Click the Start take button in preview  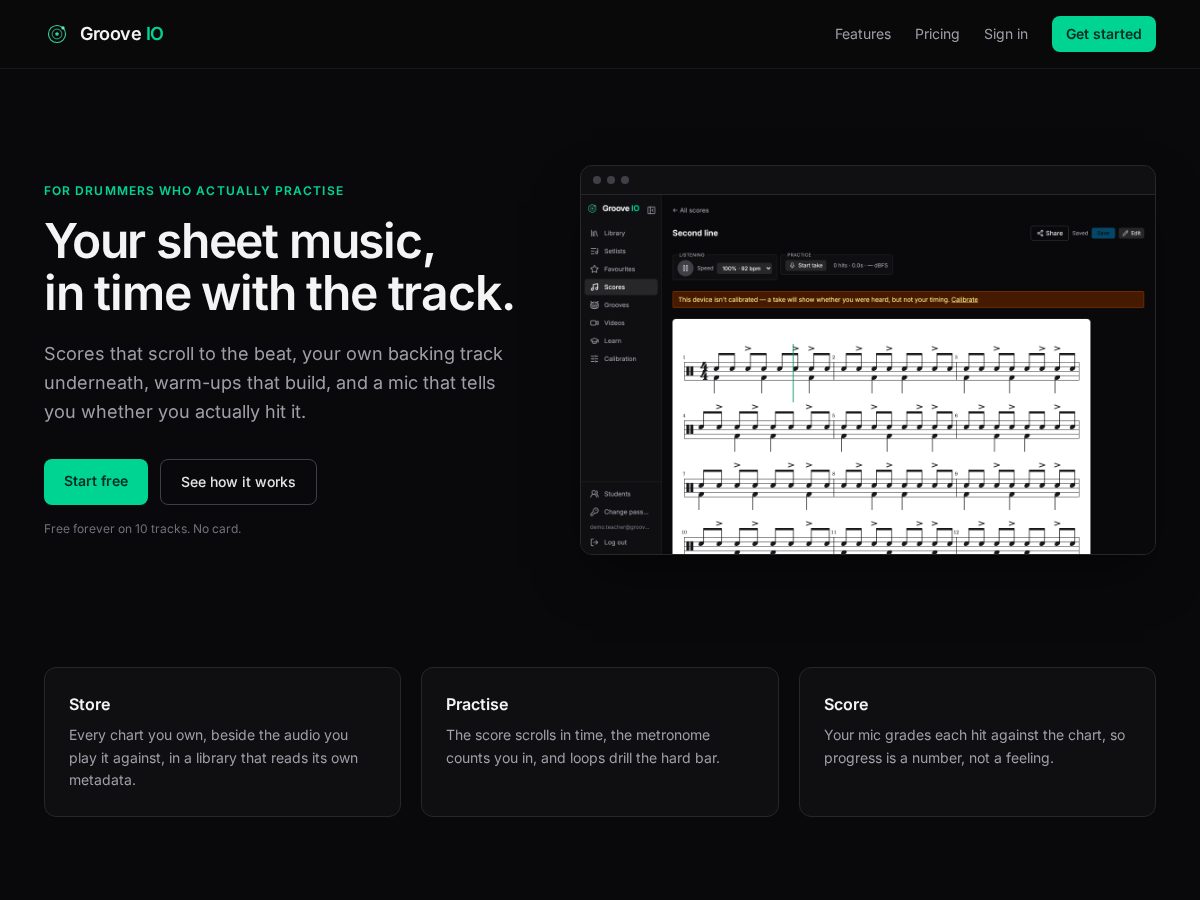pyautogui.click(x=806, y=265)
